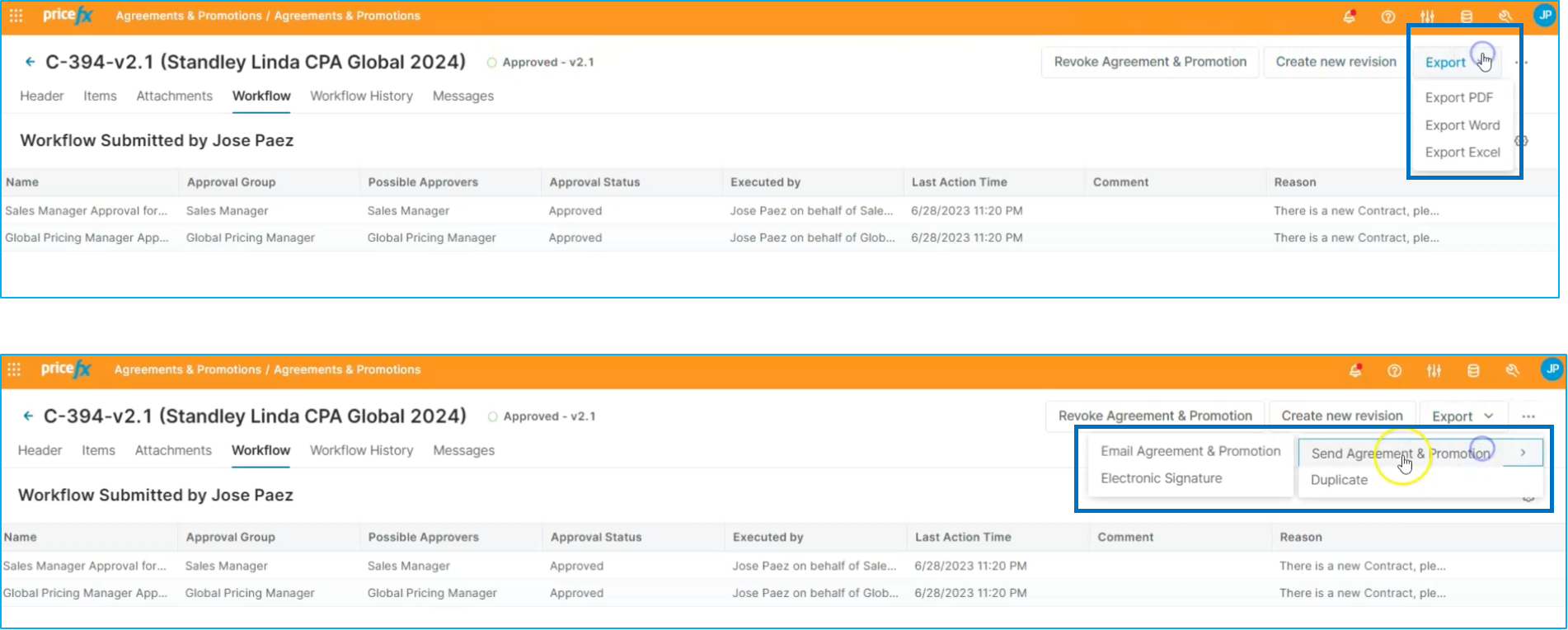Open the wrench tools icon in upper panel
1568x630 pixels.
click(x=1505, y=16)
